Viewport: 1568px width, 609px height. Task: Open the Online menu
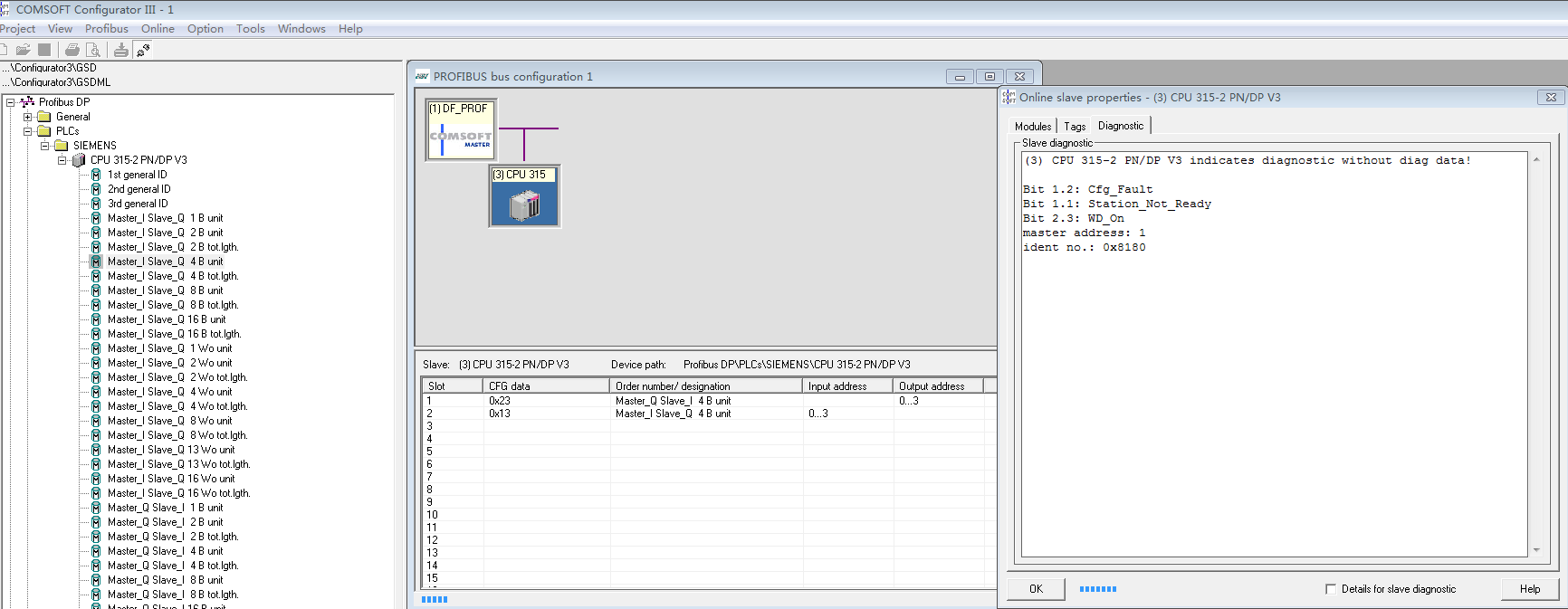tap(158, 29)
